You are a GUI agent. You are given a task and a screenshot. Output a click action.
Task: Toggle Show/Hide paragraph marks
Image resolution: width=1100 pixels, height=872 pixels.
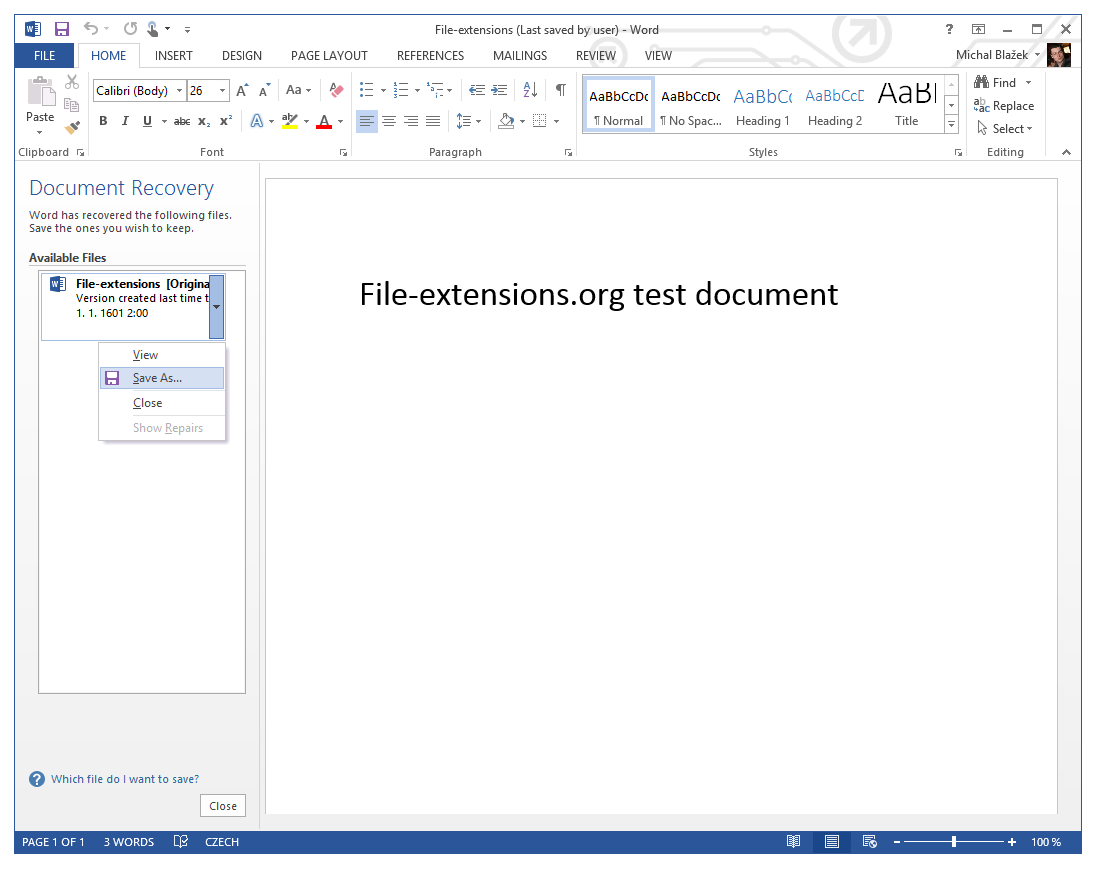coord(561,90)
